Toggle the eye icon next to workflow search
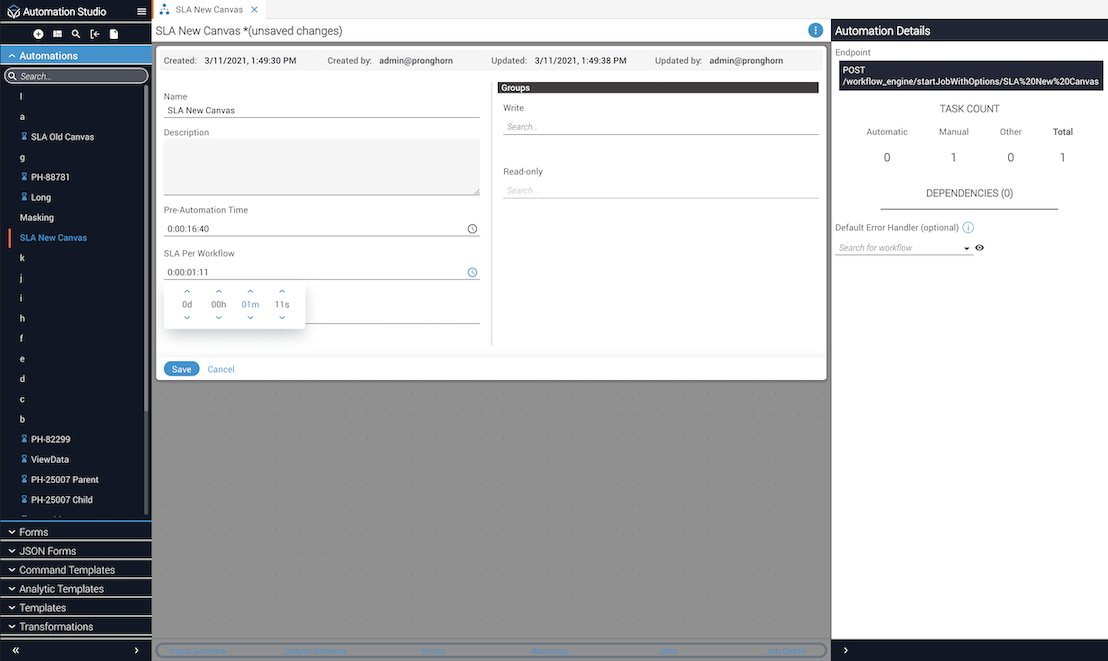Viewport: 1108px width, 661px height. coord(979,248)
